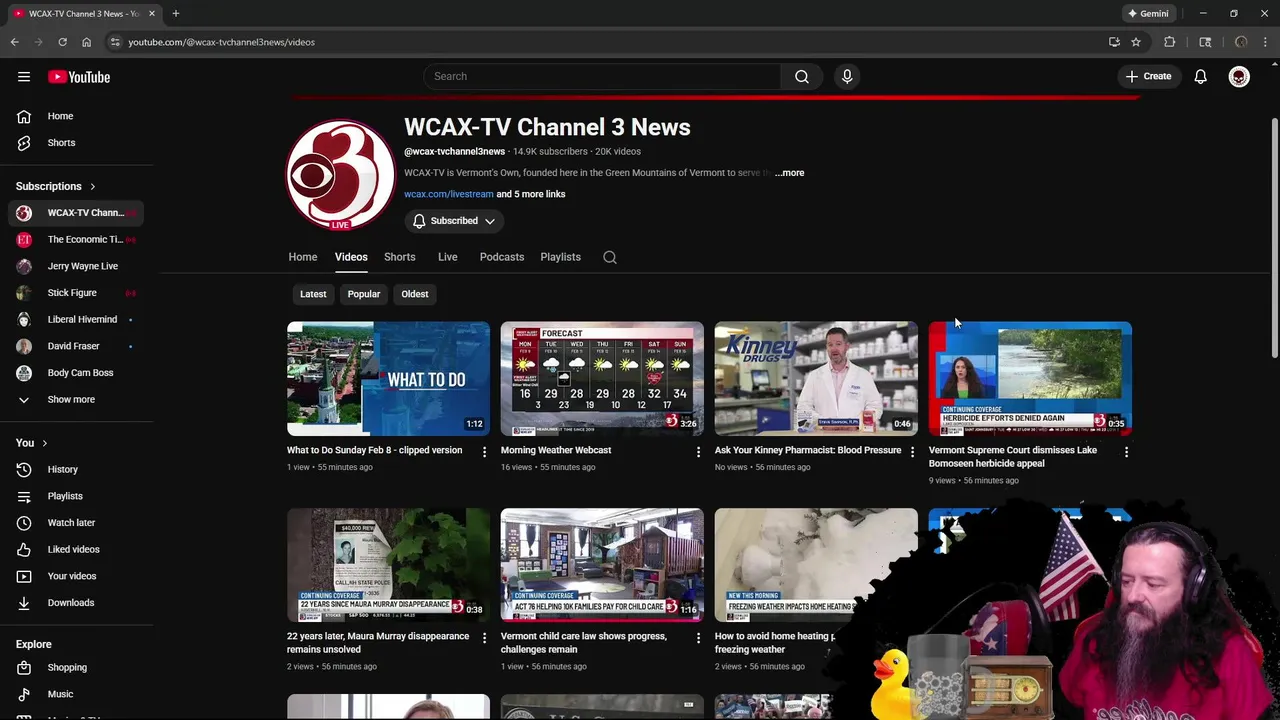Go to Home in sidebar
Screen dimensions: 1280x720
coord(76,116)
